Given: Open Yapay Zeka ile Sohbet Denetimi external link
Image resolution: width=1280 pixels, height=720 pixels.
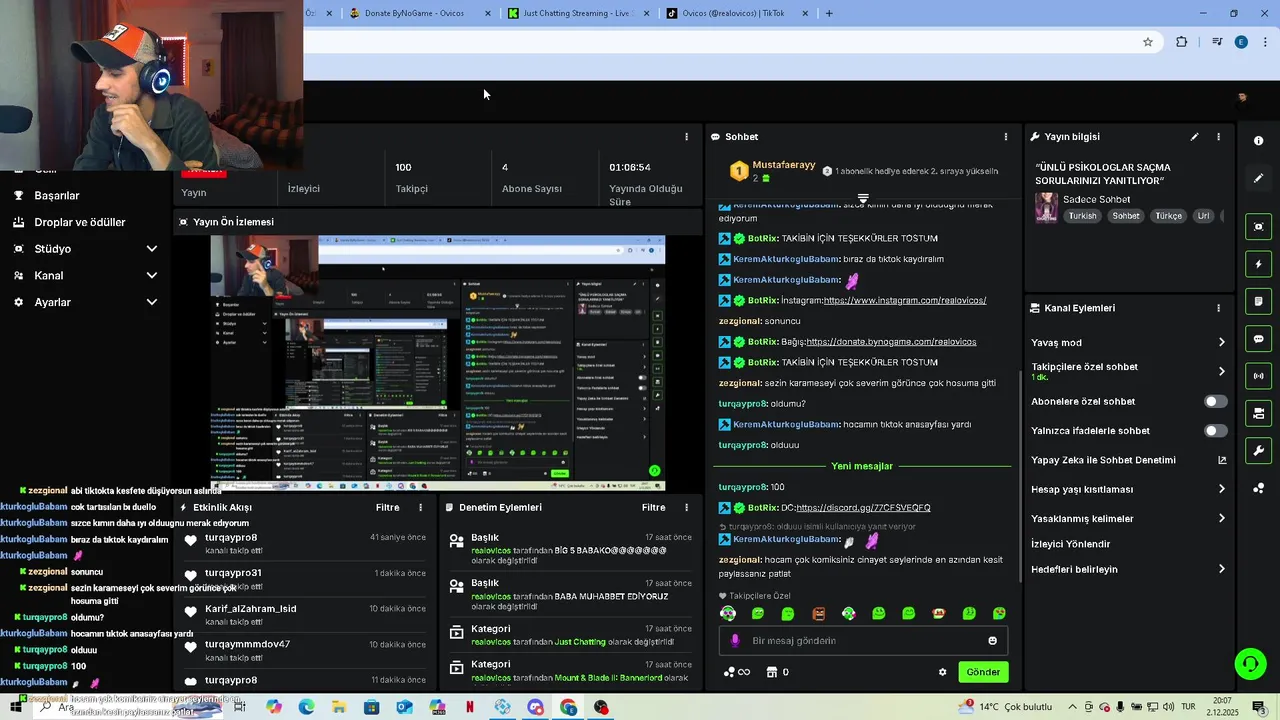Looking at the screenshot, I should coord(1222,460).
